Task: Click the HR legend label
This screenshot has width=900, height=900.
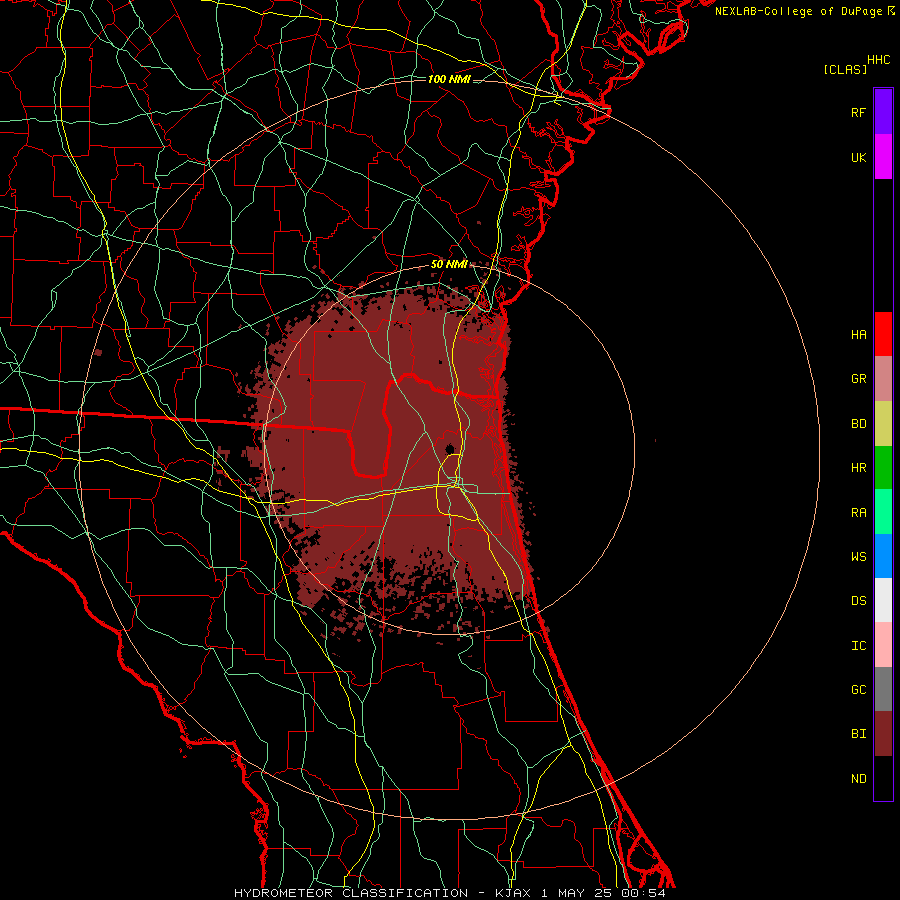Action: click(859, 468)
